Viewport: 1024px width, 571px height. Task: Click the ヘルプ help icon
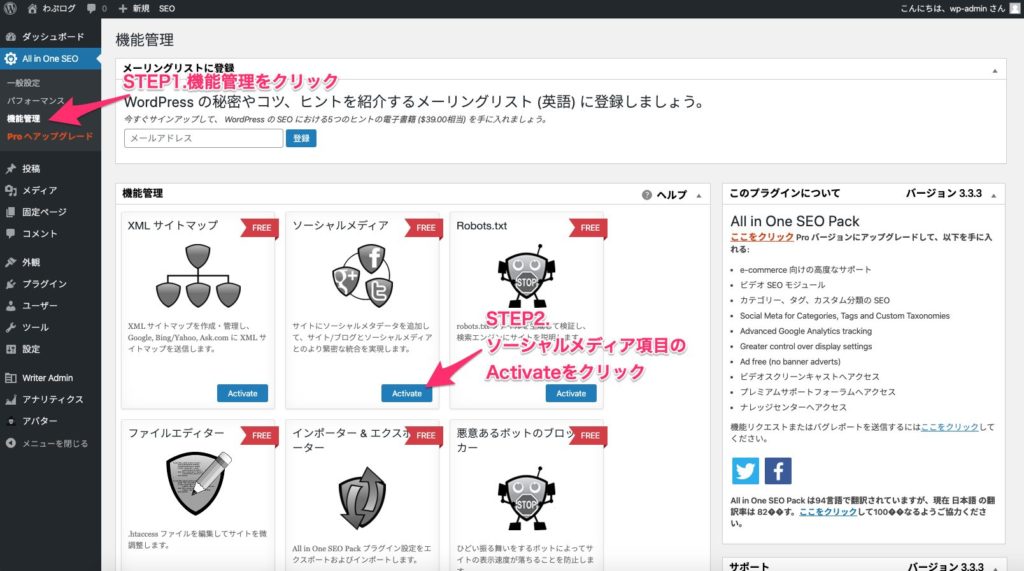coord(647,195)
